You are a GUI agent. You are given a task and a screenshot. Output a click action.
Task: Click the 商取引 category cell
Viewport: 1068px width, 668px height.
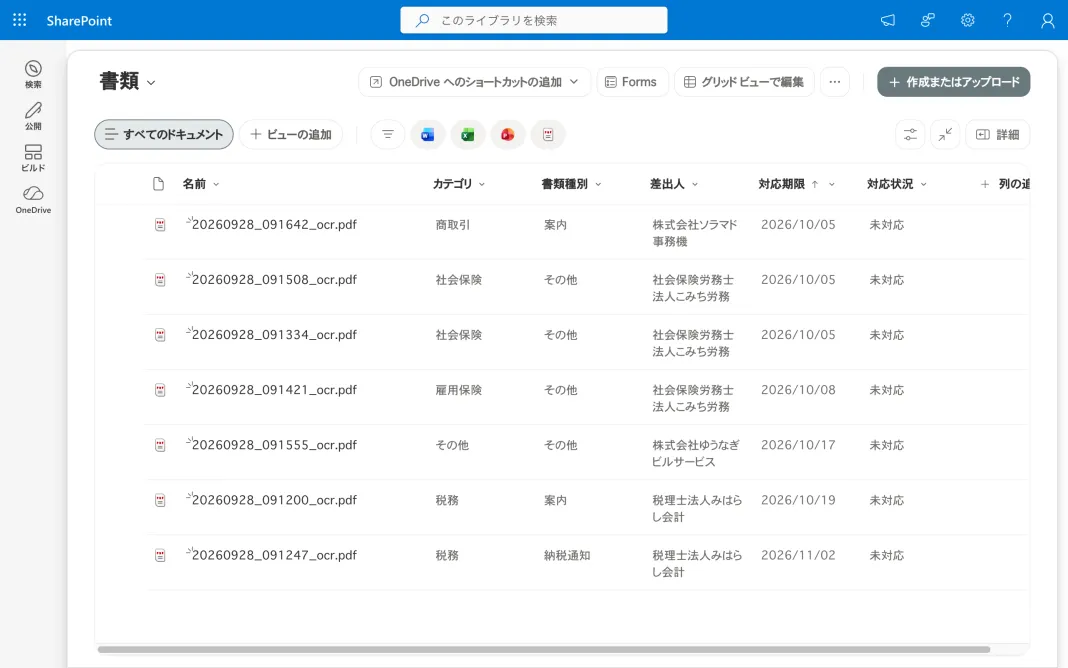[x=453, y=225]
